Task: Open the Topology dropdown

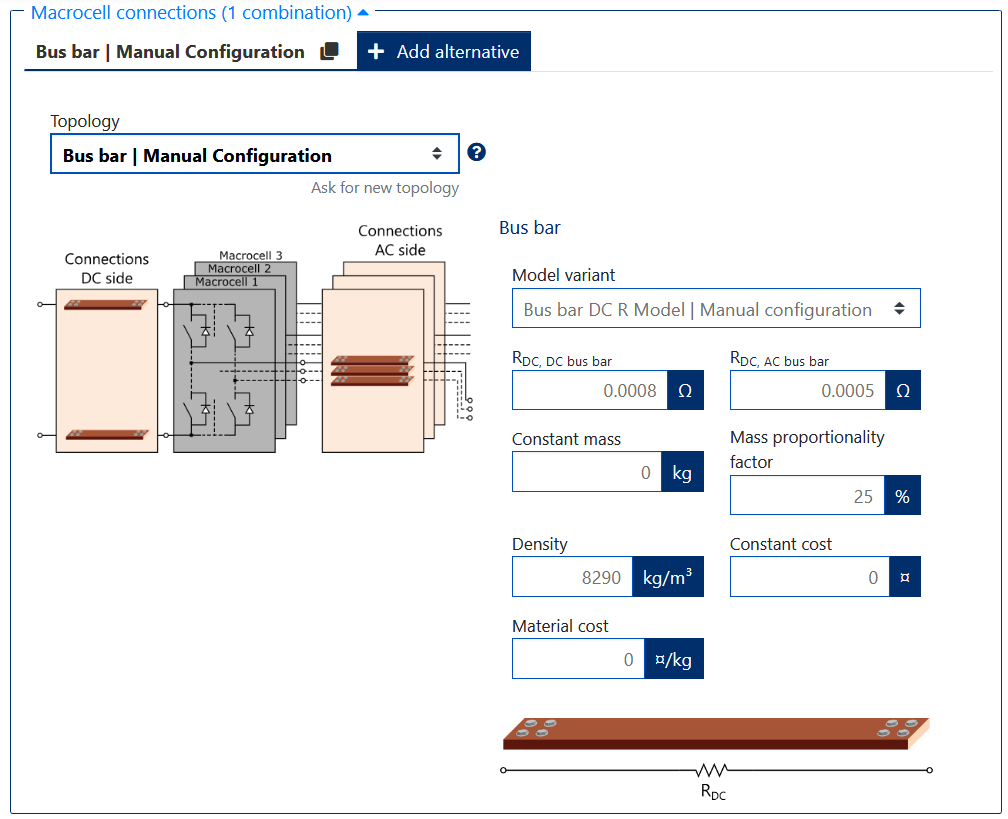Action: pyautogui.click(x=254, y=155)
